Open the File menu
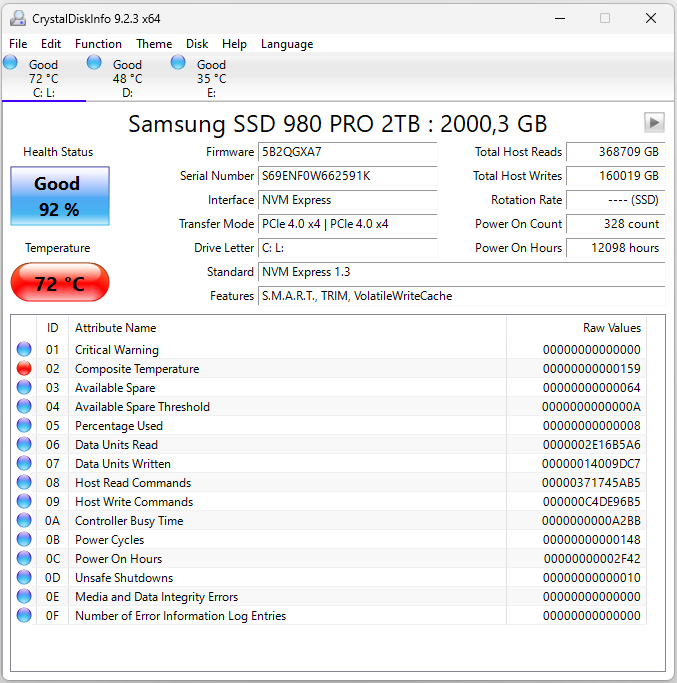This screenshot has height=683, width=677. (x=18, y=44)
